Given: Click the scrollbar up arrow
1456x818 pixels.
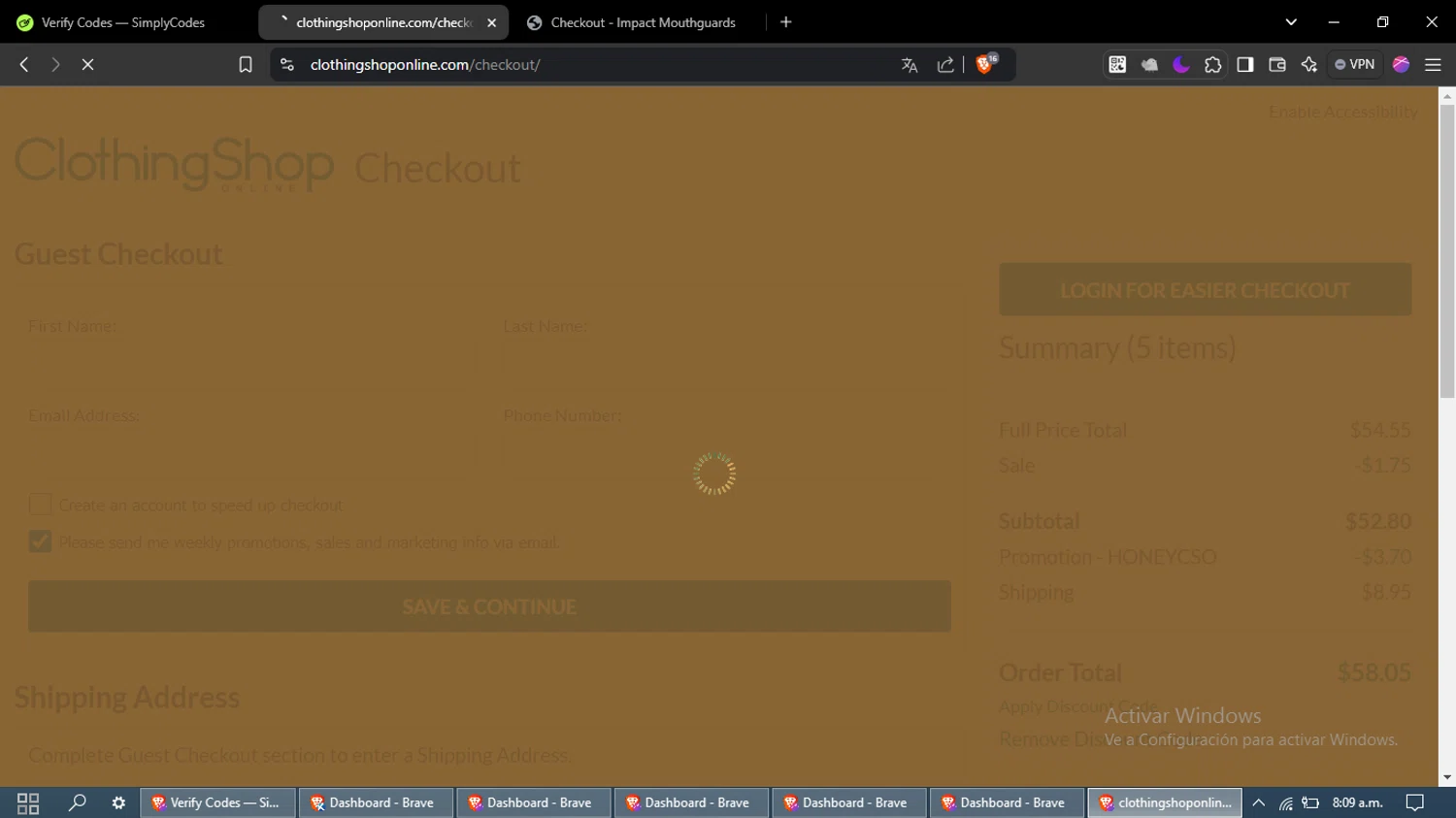Looking at the screenshot, I should click(x=1447, y=95).
